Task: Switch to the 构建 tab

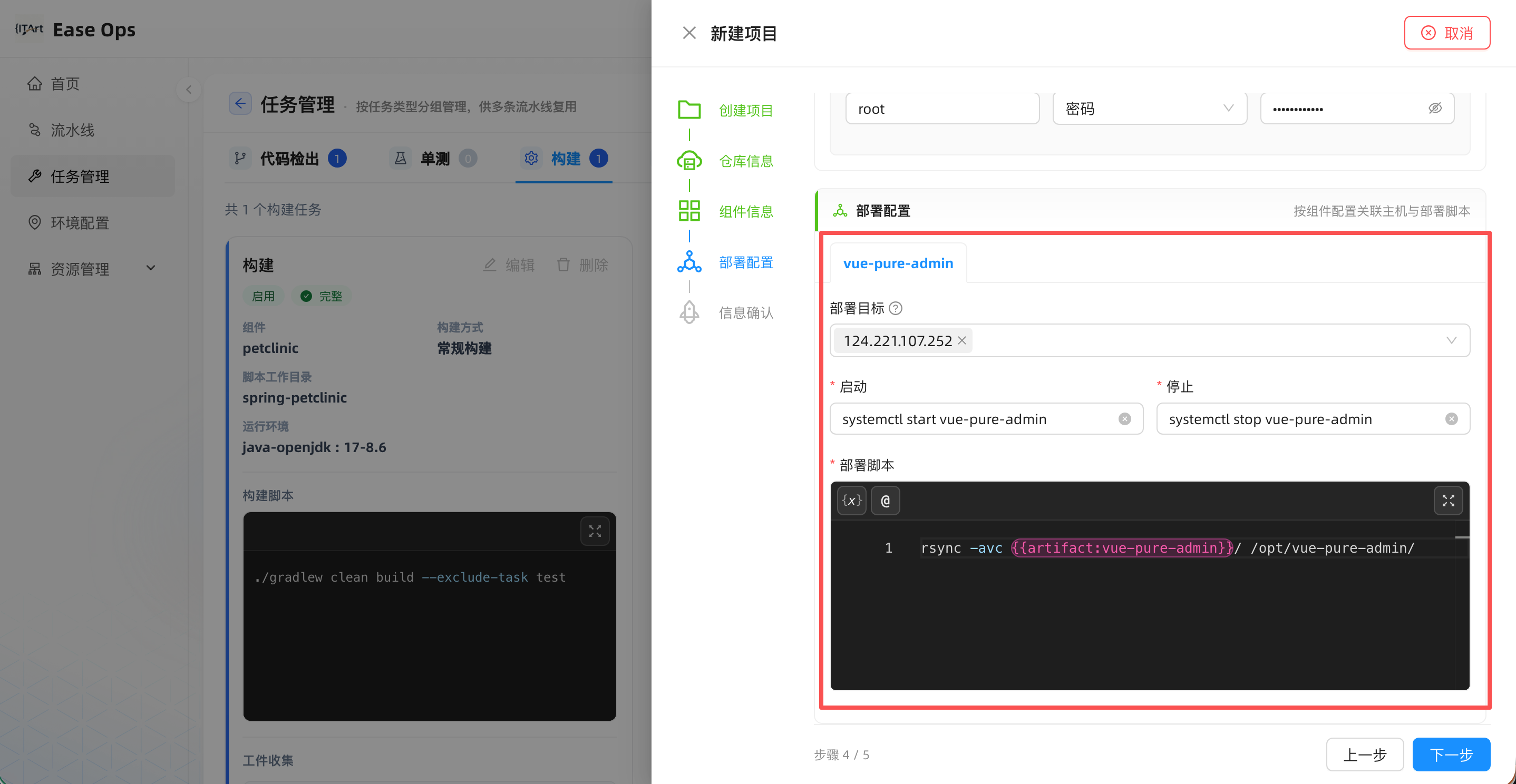Action: 565,158
